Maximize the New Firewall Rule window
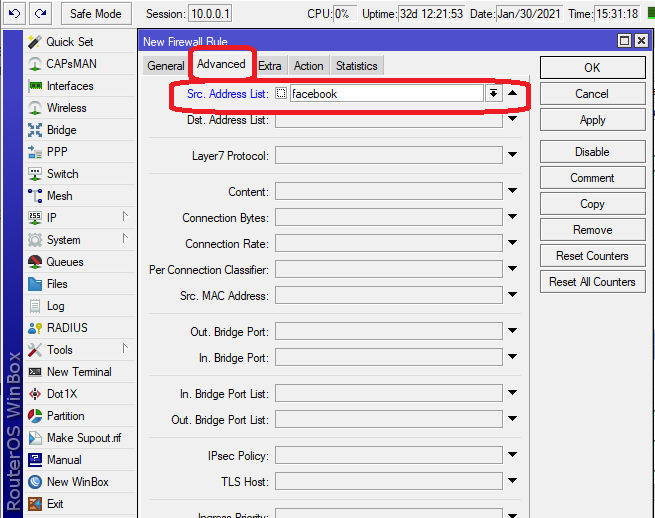Viewport: 655px width, 518px height. point(625,41)
